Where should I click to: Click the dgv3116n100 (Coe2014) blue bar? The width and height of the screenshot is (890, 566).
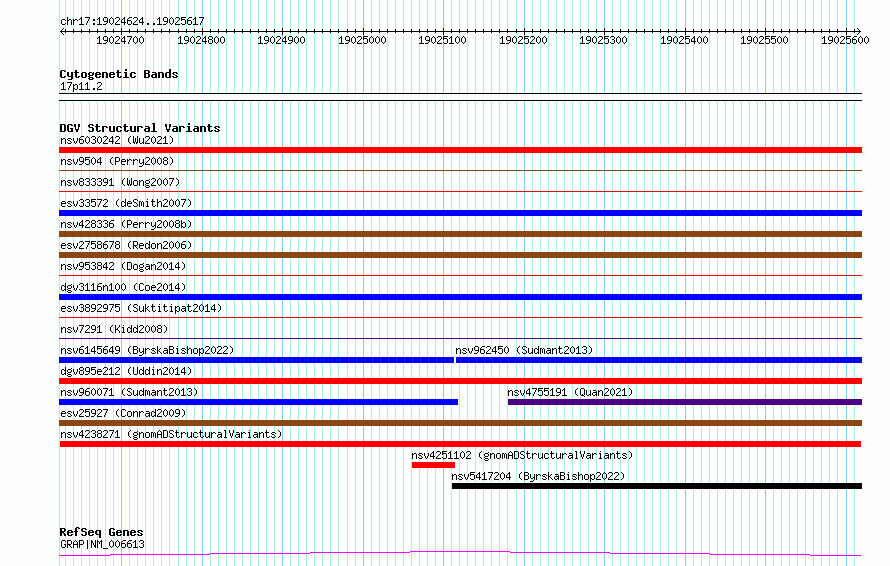[460, 297]
